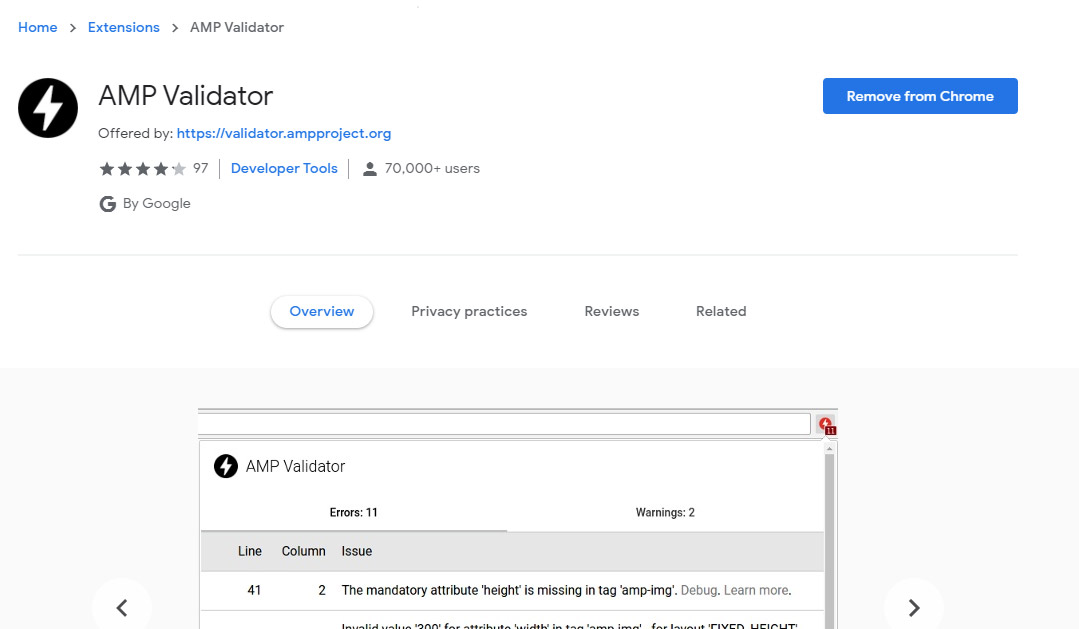
Task: Click the Issue column header
Action: (x=356, y=551)
